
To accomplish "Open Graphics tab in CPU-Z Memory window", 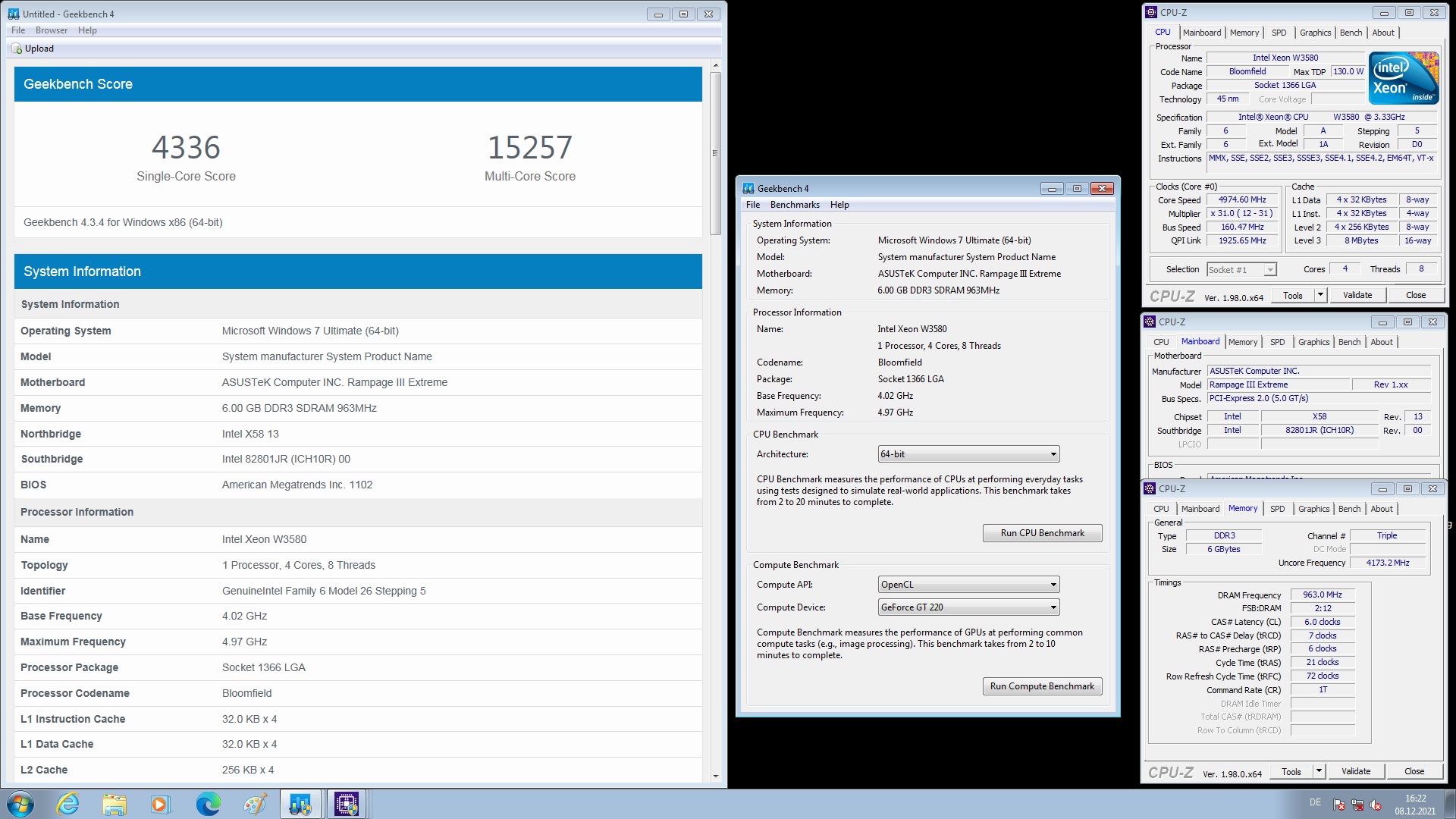I will click(1313, 509).
